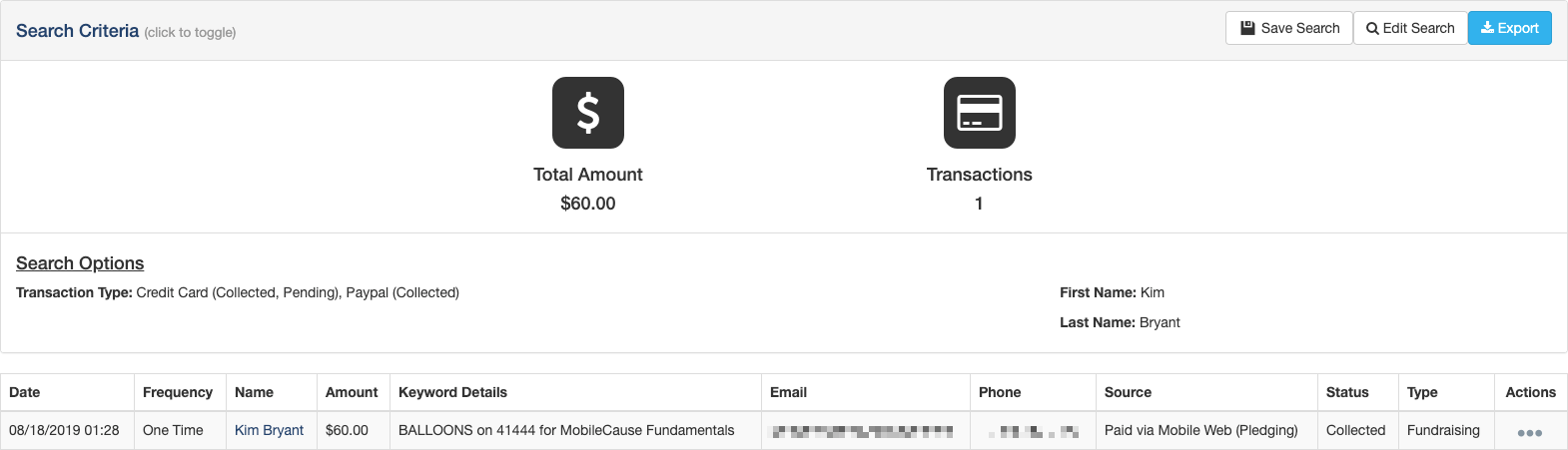Open Kim Bryant's donor profile link
The height and width of the screenshot is (450, 1568).
tap(269, 430)
